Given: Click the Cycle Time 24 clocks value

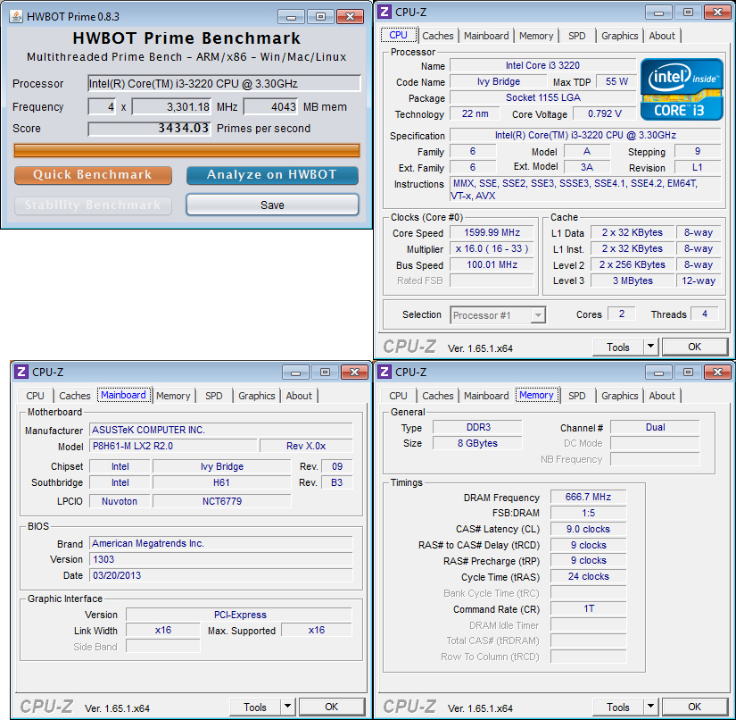Looking at the screenshot, I should click(588, 576).
